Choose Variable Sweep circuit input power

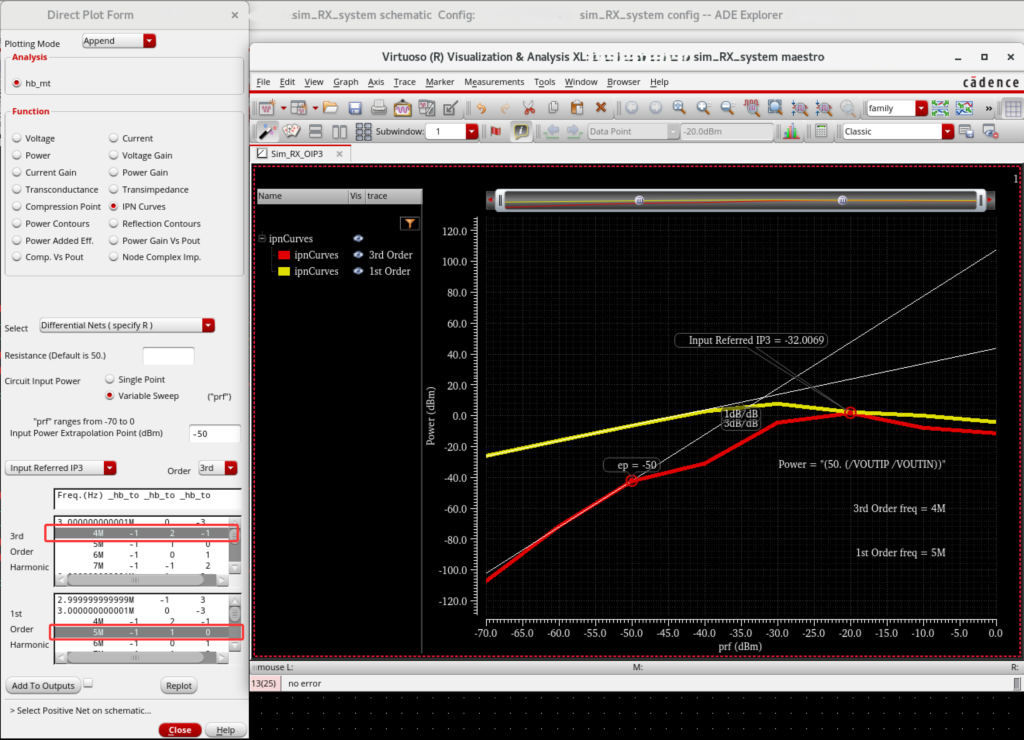[110, 396]
